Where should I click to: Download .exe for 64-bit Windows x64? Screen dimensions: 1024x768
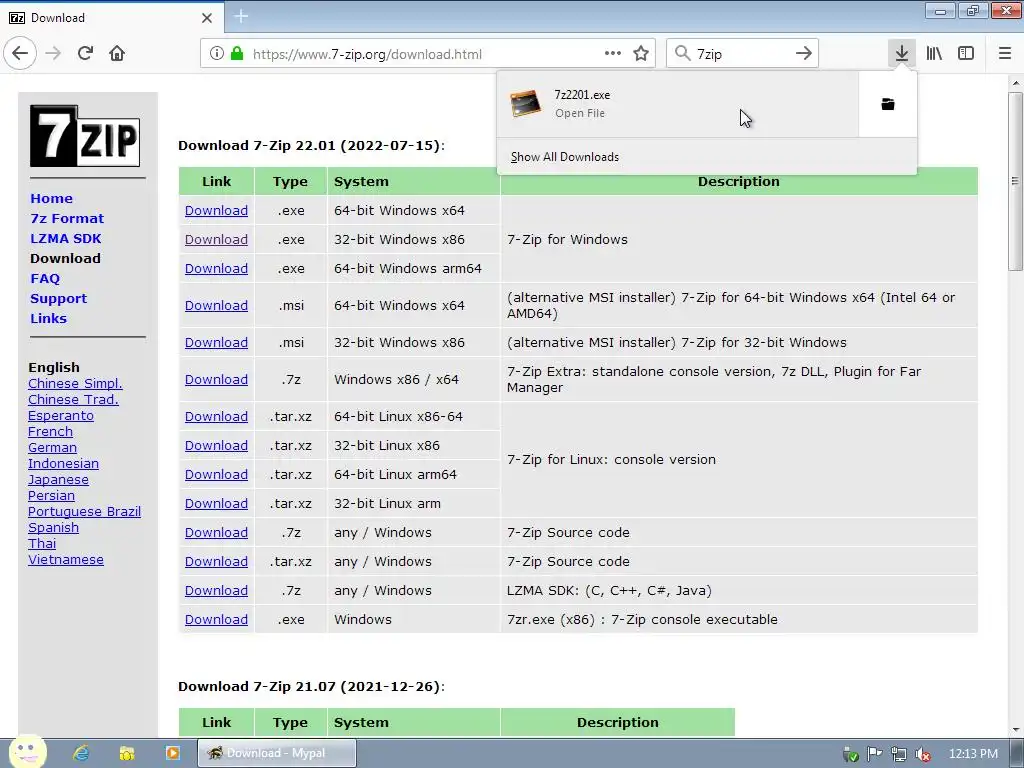(x=216, y=210)
